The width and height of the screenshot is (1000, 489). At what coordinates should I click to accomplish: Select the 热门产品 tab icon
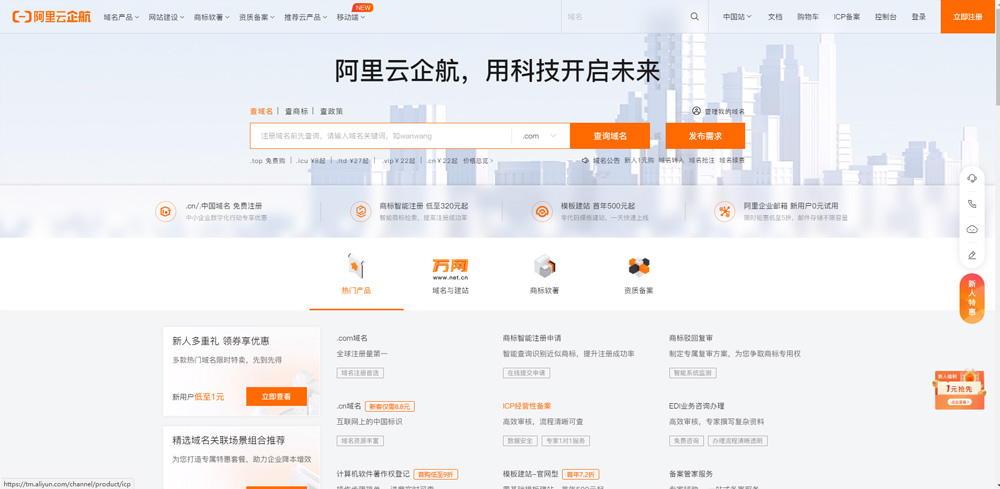point(355,266)
